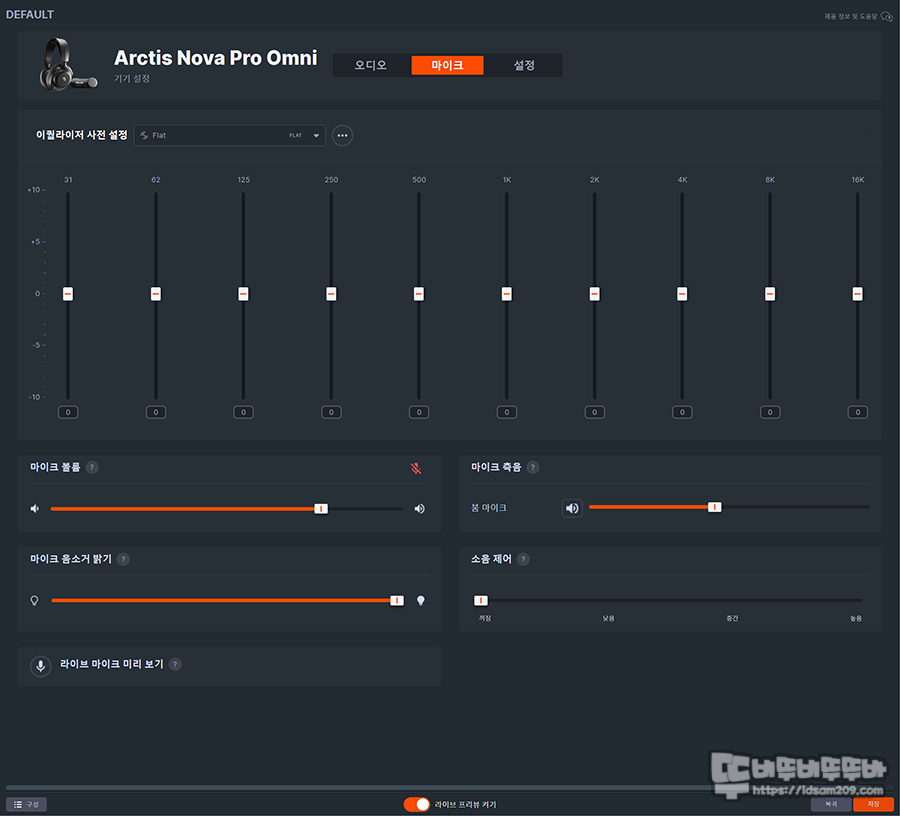Image resolution: width=900 pixels, height=816 pixels.
Task: Click the 복귀 revert button
Action: [x=831, y=805]
